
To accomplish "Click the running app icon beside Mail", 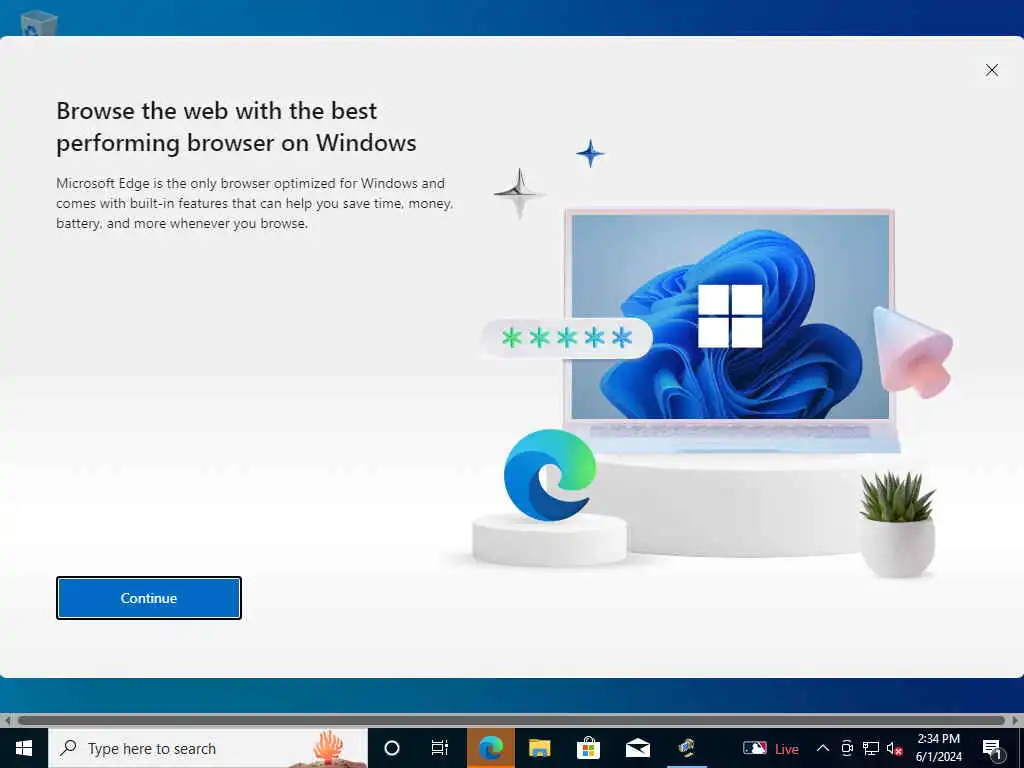I will (686, 748).
